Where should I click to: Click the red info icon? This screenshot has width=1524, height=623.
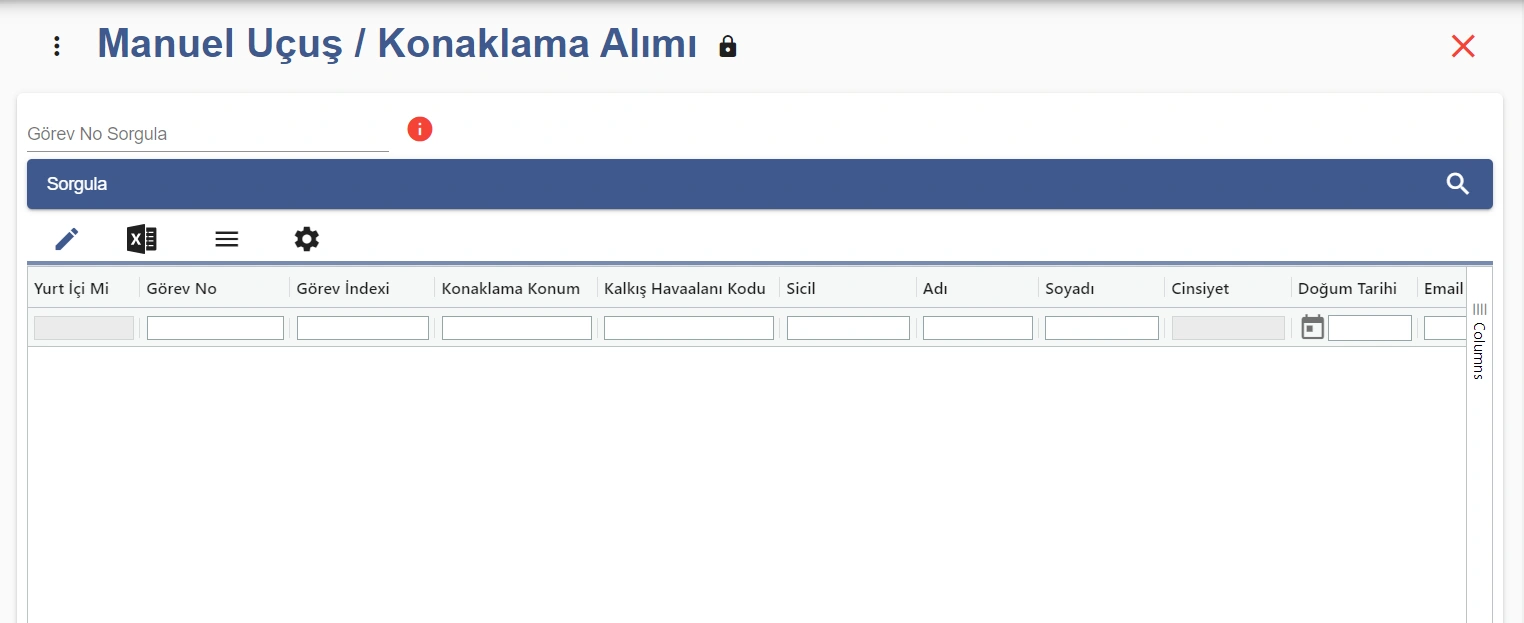(x=420, y=129)
